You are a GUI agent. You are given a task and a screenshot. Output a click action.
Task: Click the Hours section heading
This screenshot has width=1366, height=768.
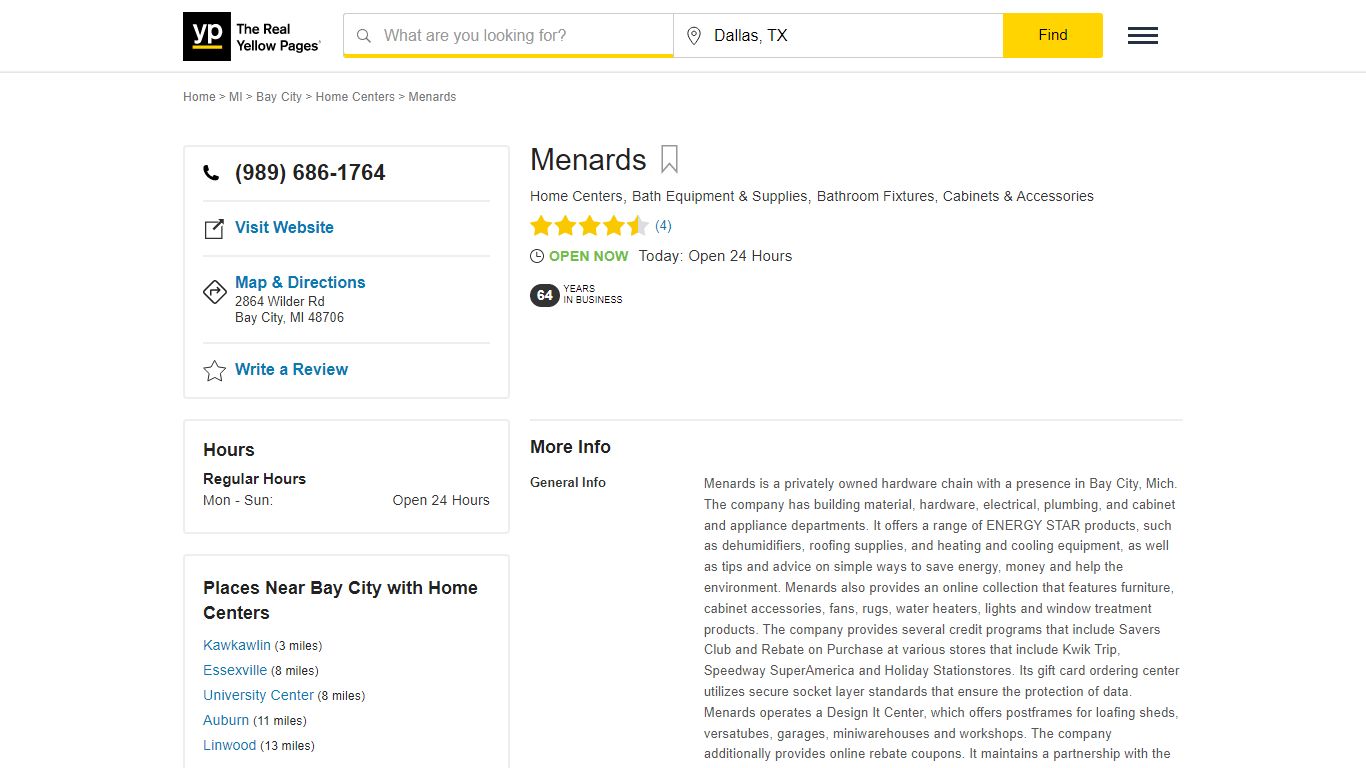[x=229, y=450]
